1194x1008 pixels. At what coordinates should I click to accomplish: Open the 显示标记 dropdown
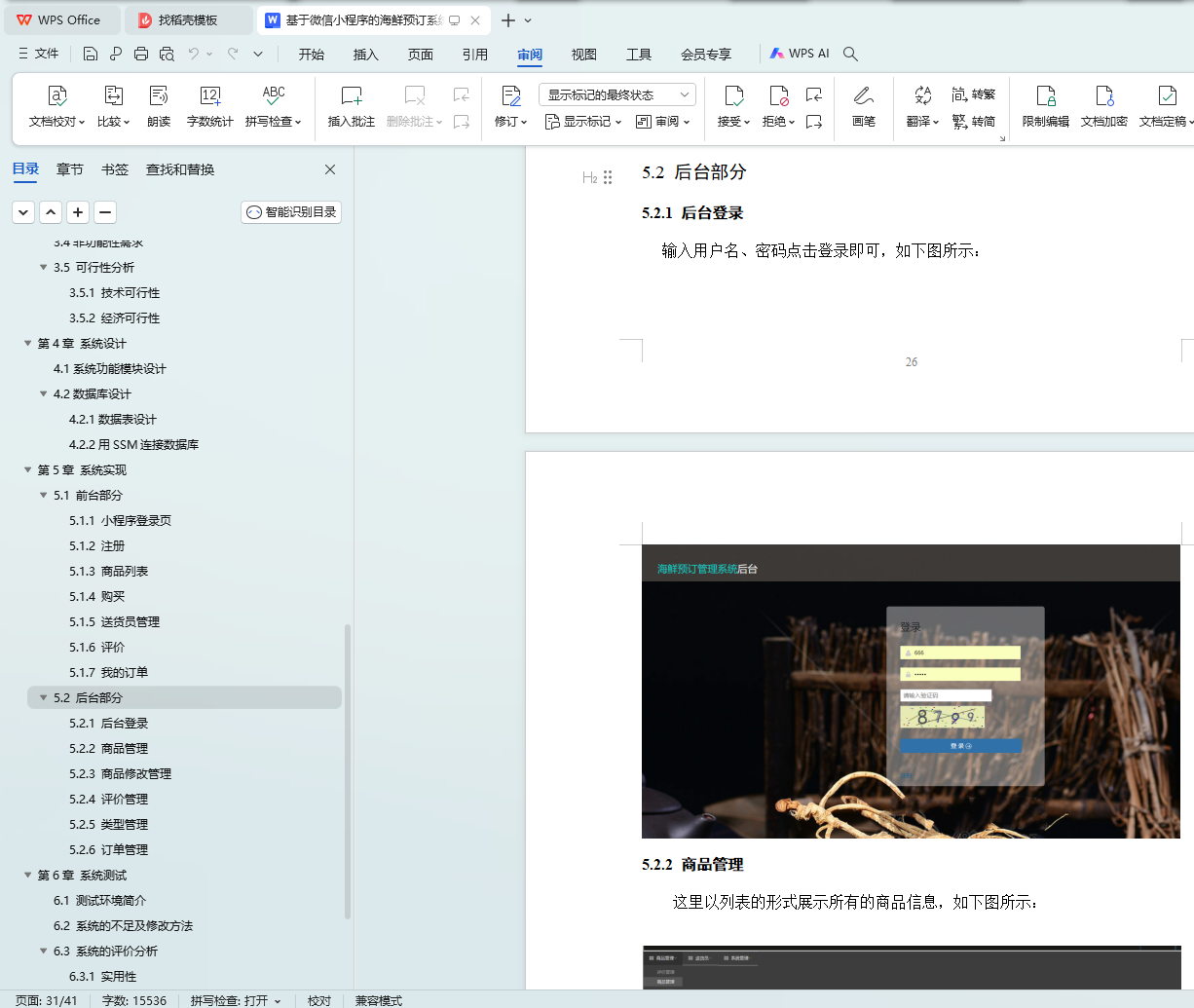tap(582, 122)
